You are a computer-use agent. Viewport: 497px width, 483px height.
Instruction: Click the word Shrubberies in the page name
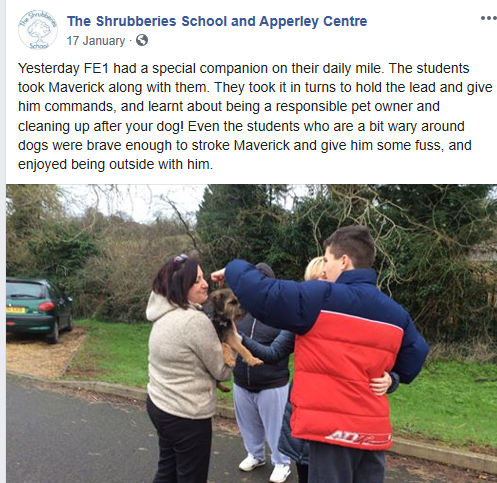136,21
